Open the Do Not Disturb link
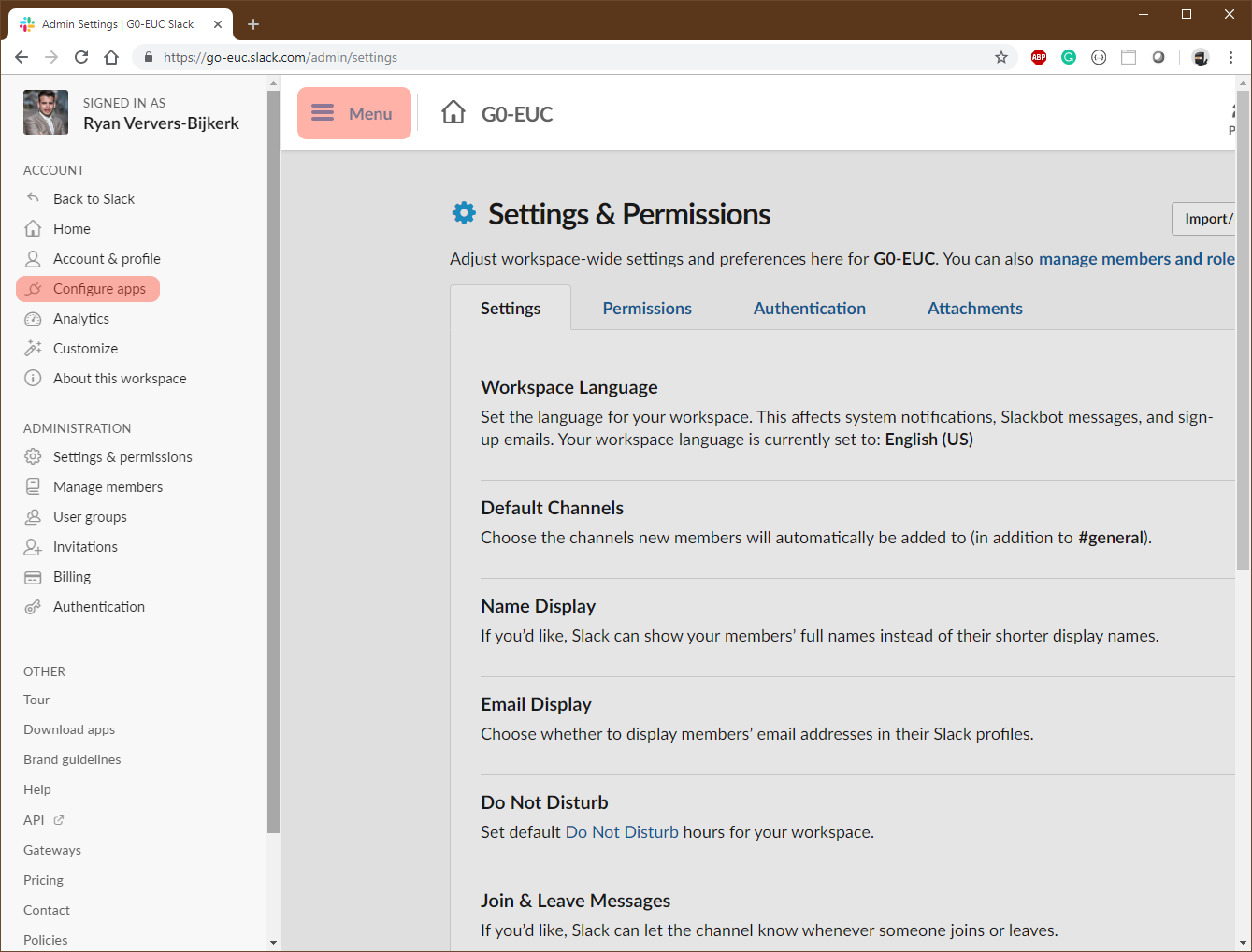 coord(622,832)
